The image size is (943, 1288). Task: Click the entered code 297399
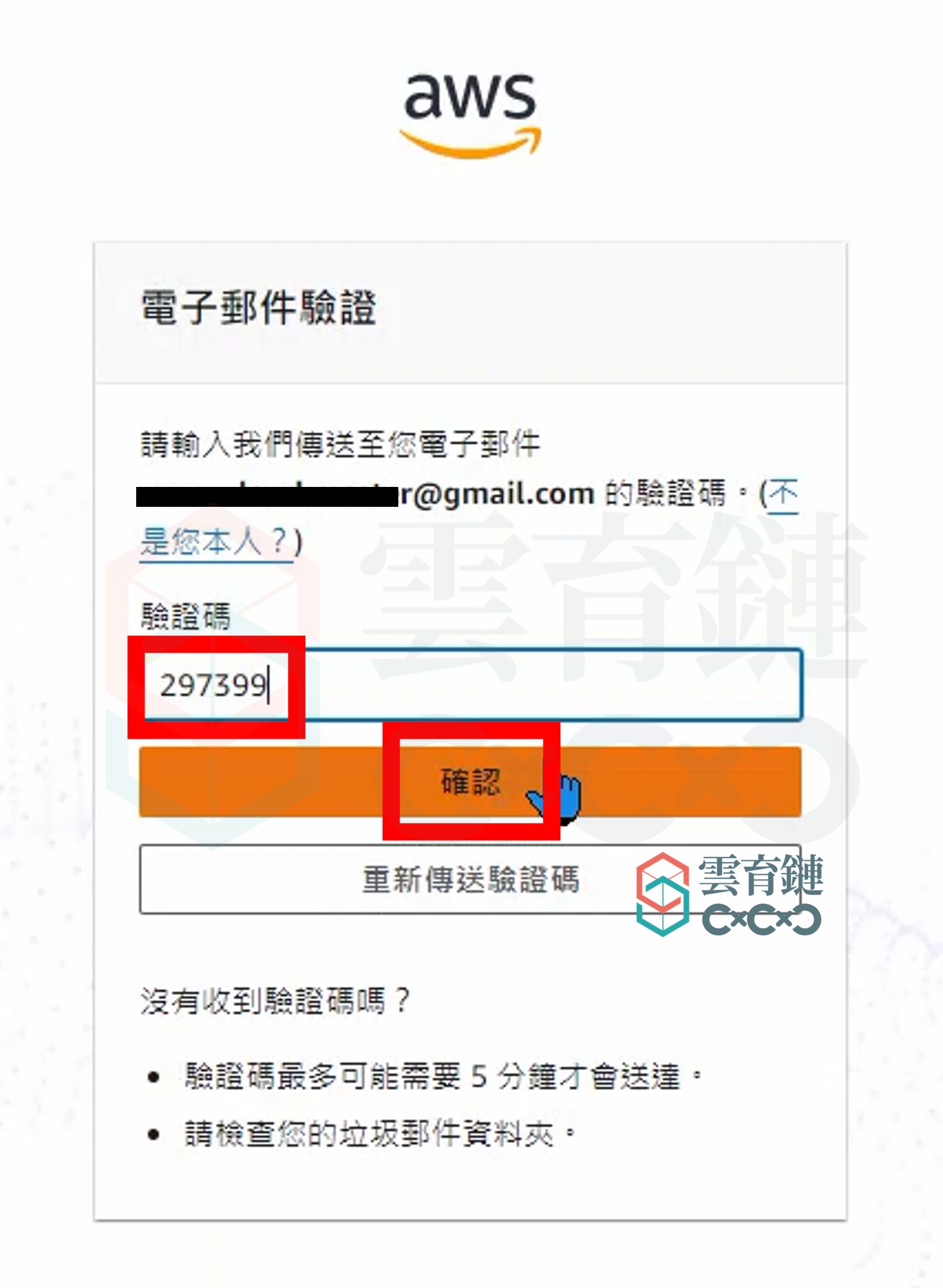pyautogui.click(x=214, y=685)
